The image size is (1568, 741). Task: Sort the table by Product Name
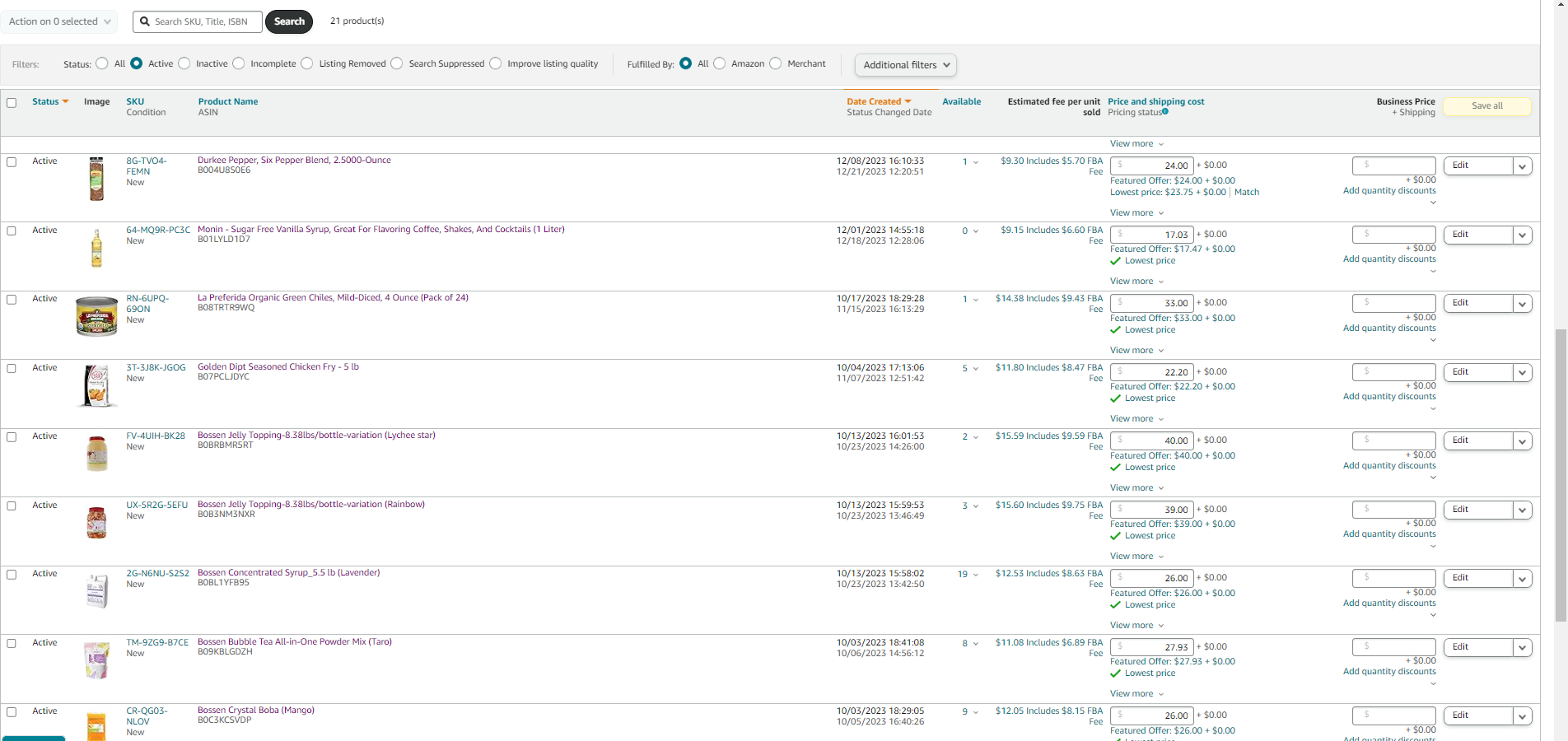point(228,101)
